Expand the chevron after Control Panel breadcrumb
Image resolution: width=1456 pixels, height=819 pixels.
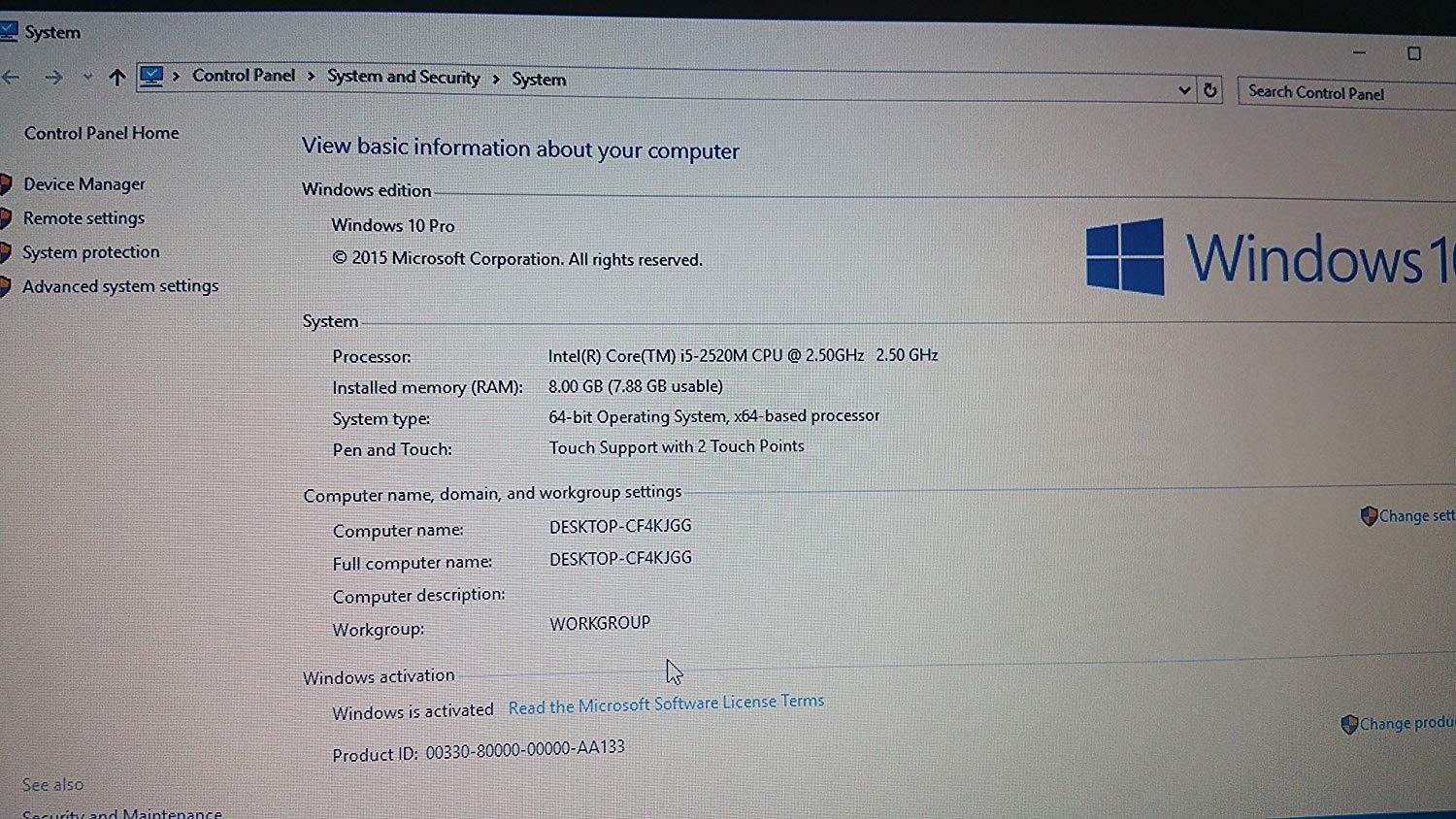310,77
